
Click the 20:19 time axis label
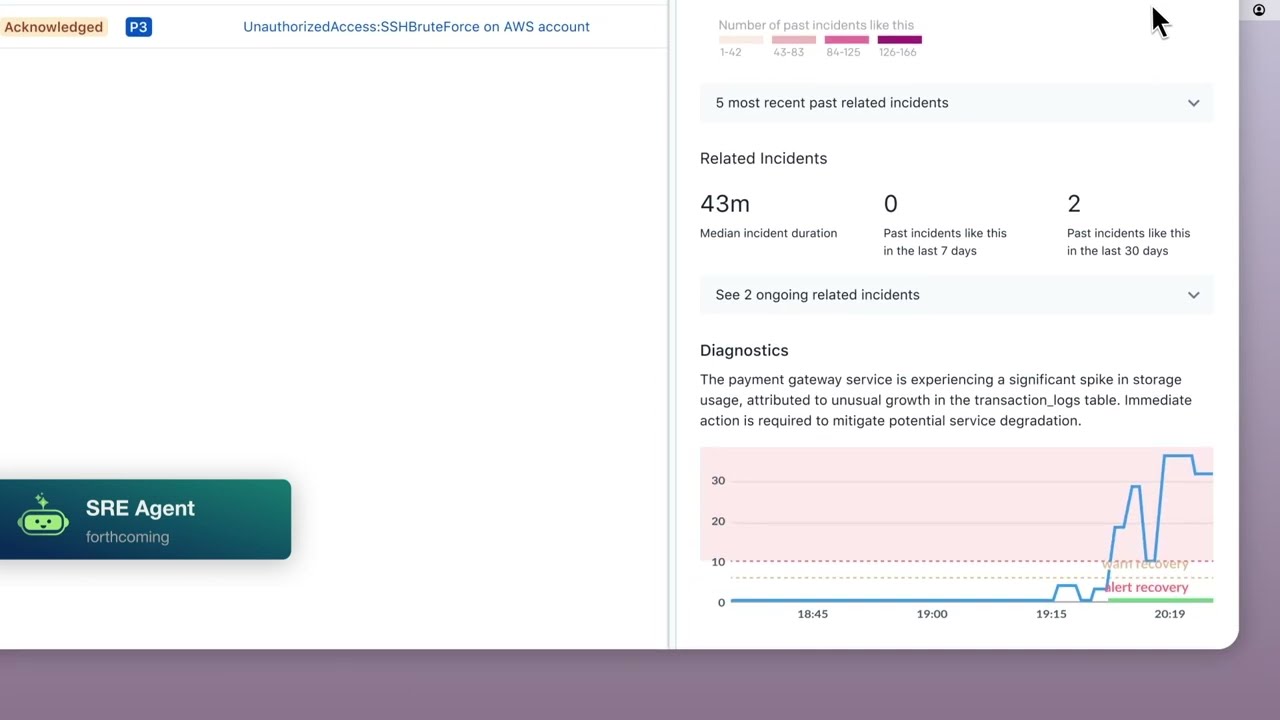tap(1169, 614)
